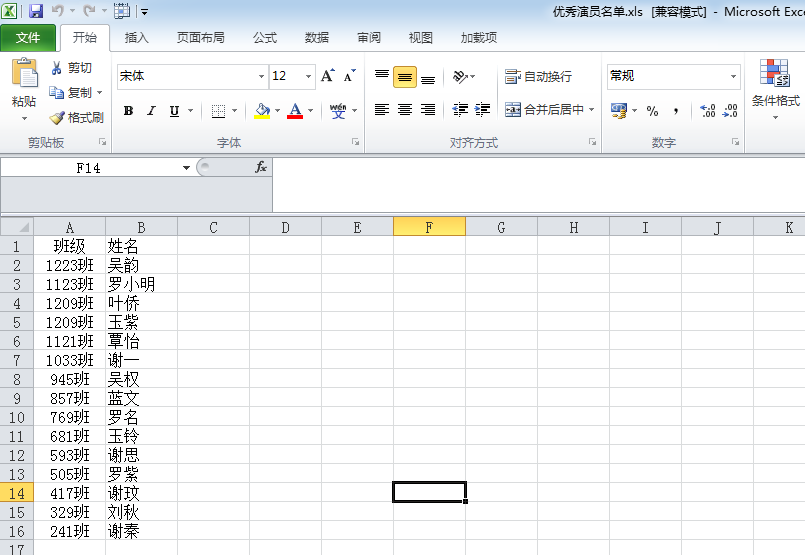This screenshot has height=555, width=805.
Task: Decrease font size with small A icon
Action: [350, 76]
